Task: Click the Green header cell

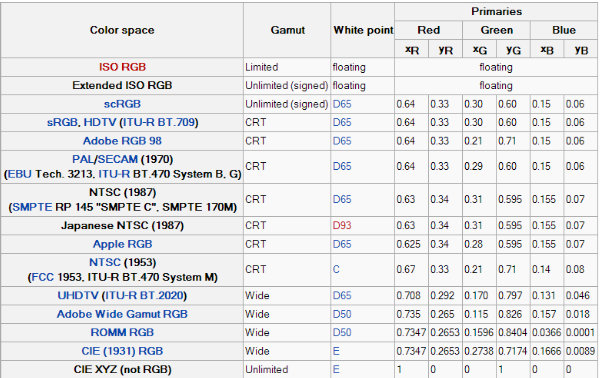Action: (x=496, y=30)
